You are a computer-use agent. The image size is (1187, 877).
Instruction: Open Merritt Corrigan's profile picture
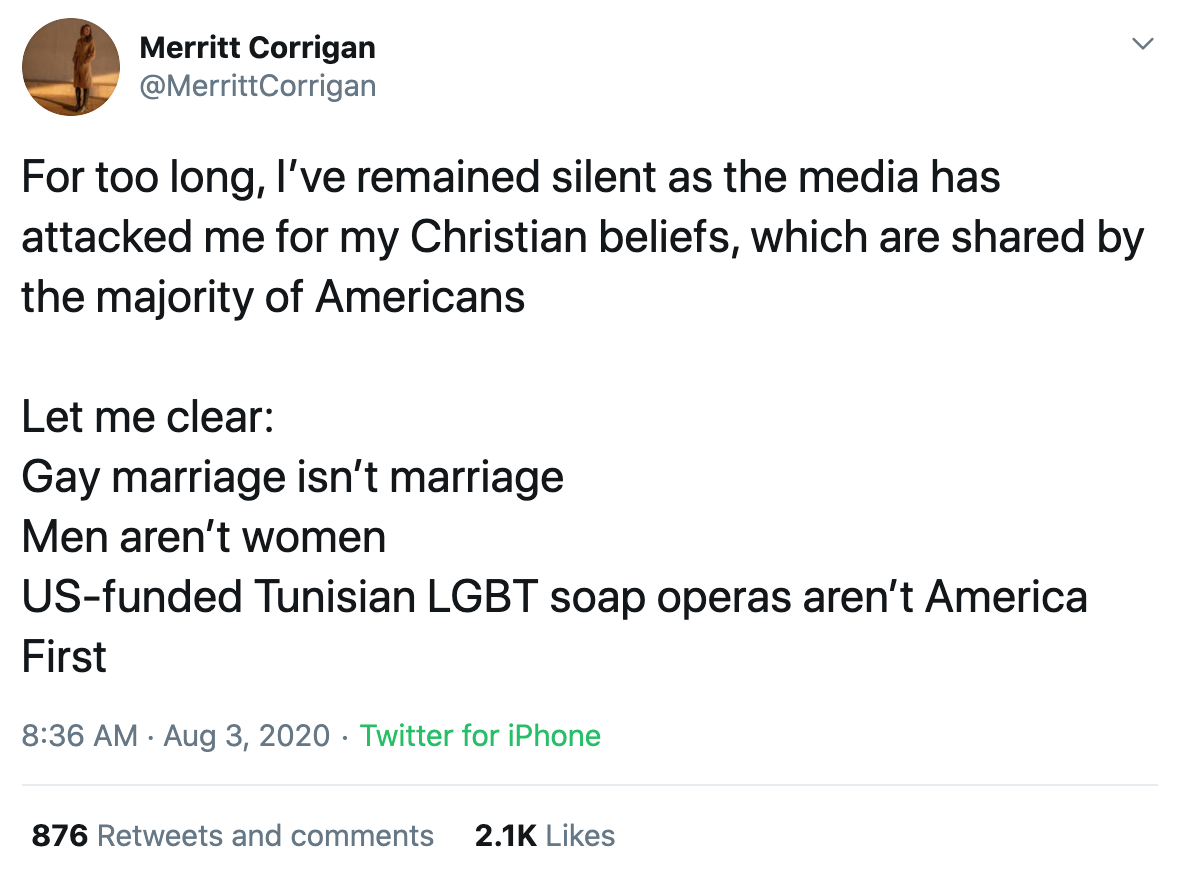click(x=71, y=67)
